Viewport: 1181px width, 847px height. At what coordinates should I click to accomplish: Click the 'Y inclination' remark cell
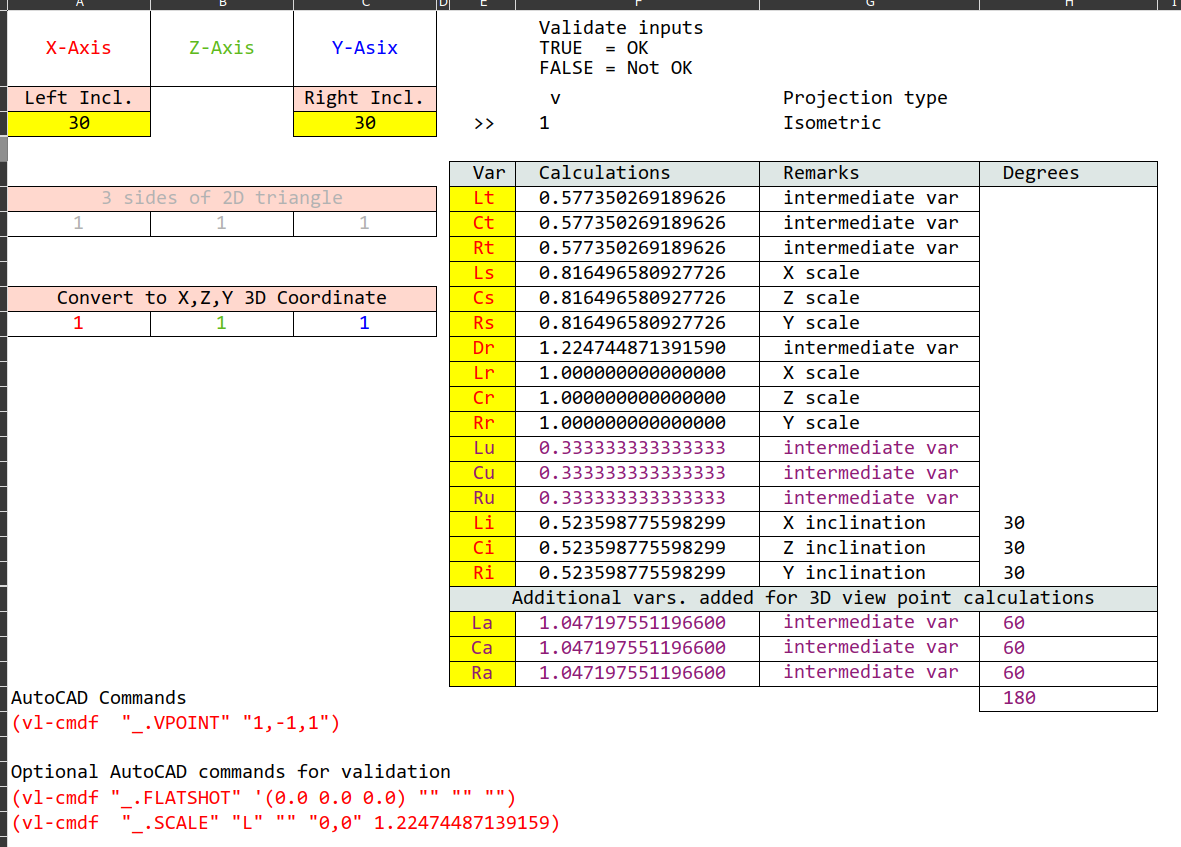869,573
